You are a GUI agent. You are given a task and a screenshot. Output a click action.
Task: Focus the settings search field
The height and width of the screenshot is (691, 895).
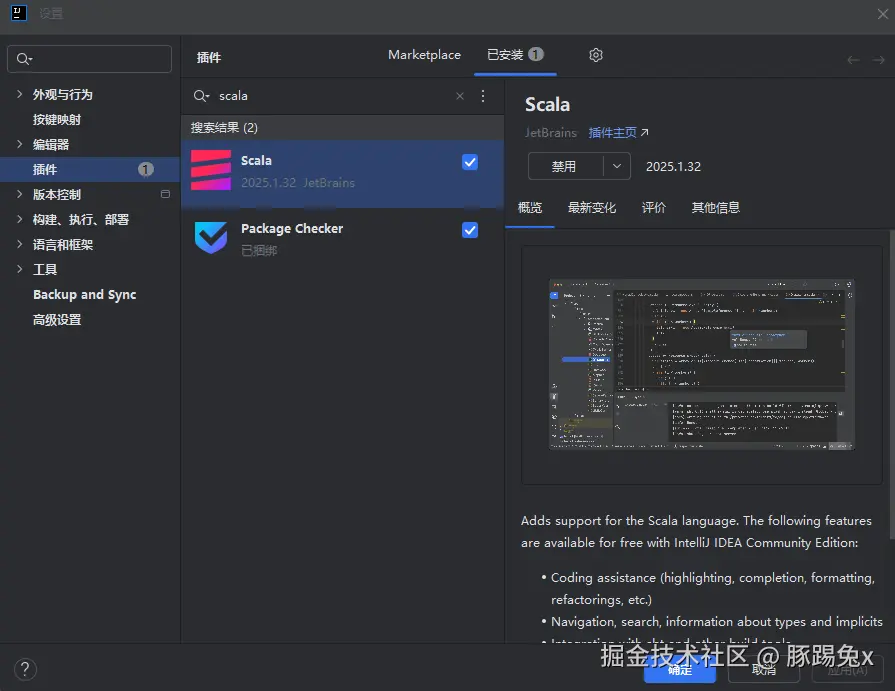point(90,59)
